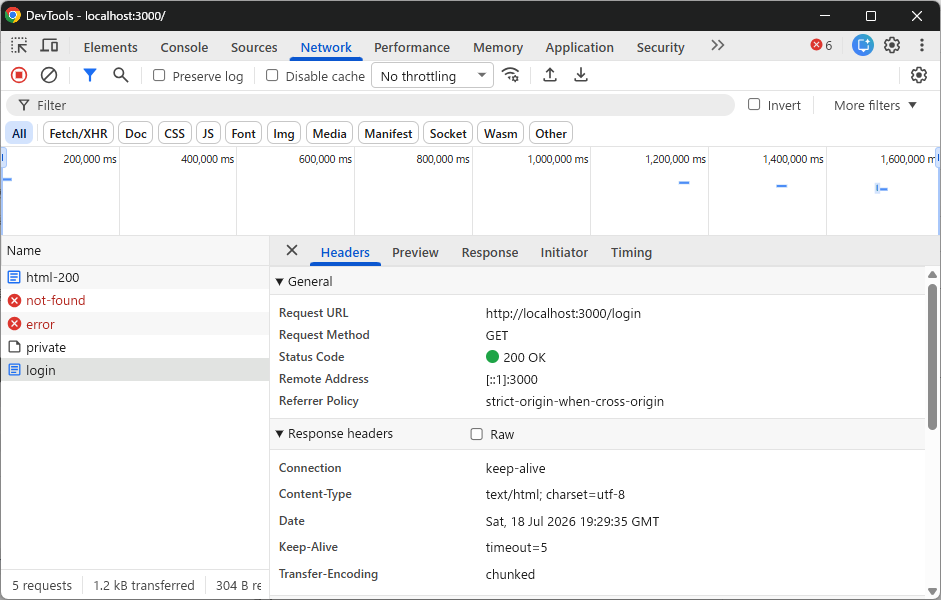Viewport: 941px width, 600px height.
Task: Stop recording network log
Action: pos(19,76)
